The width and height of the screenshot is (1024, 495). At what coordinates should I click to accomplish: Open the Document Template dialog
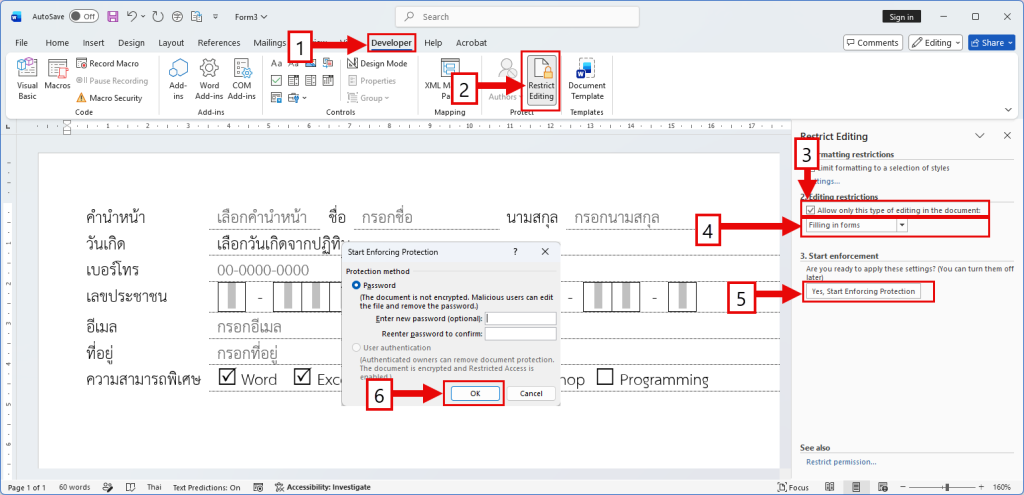(x=586, y=78)
